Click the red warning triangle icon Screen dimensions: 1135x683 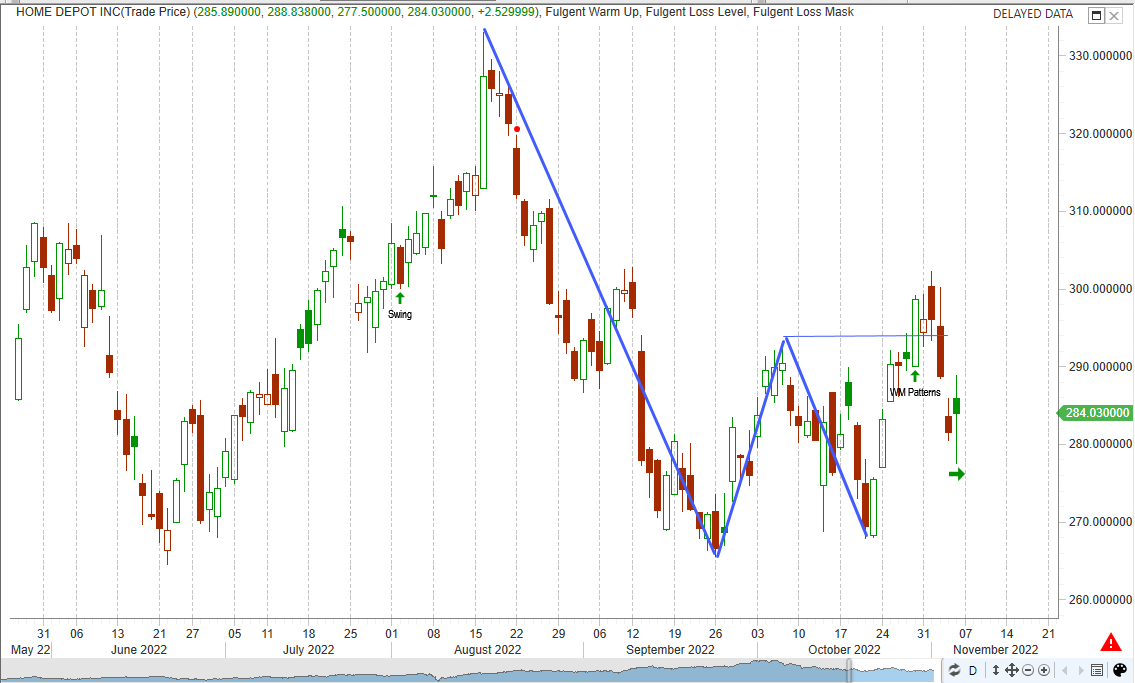[x=1110, y=642]
